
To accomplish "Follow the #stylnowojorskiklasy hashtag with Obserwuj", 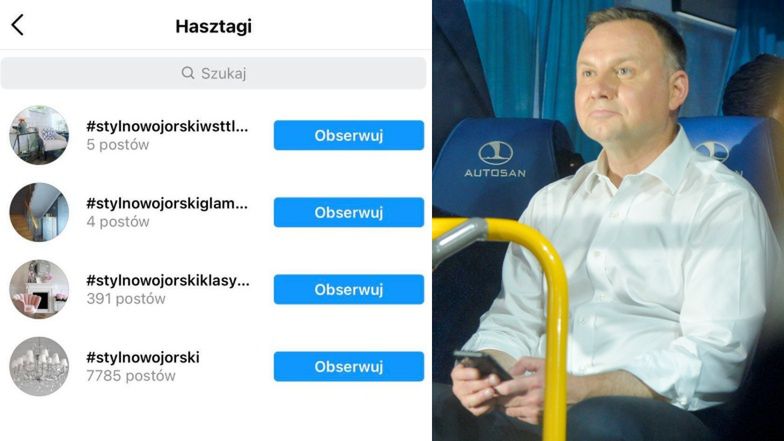I will (348, 289).
